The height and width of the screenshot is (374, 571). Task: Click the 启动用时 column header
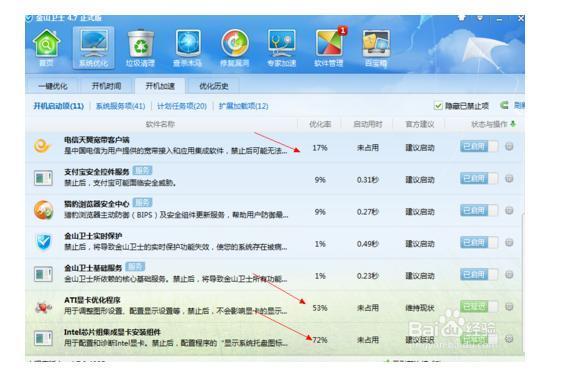368,124
